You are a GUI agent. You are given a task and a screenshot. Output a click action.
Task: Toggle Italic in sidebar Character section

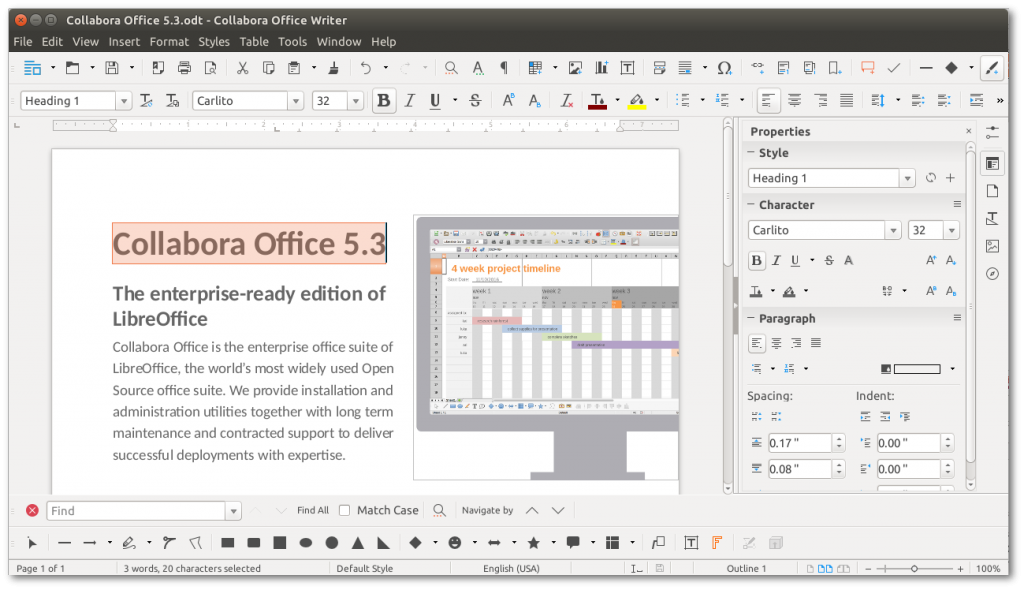(776, 261)
